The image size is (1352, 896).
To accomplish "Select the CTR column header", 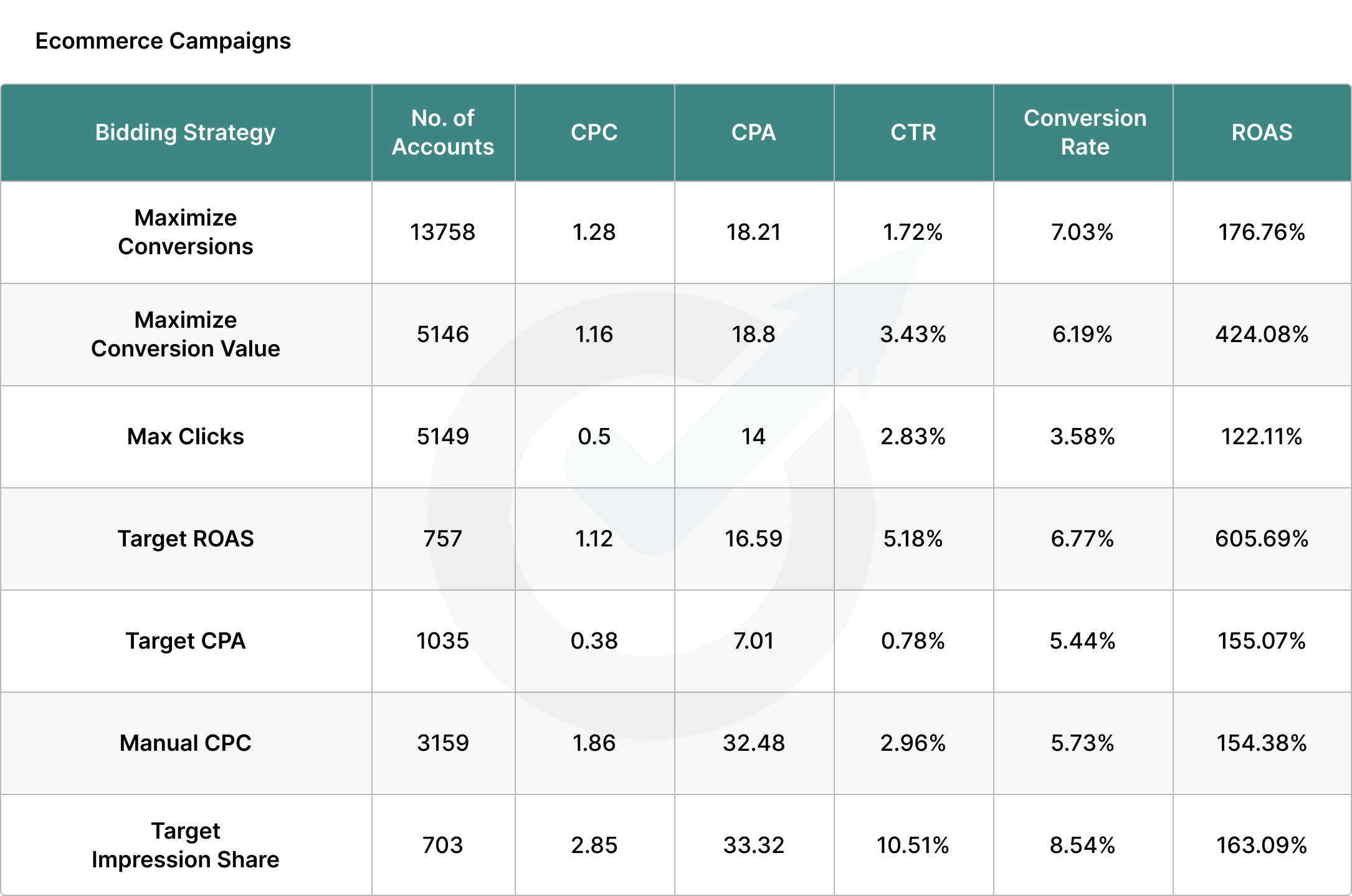I will [x=913, y=132].
